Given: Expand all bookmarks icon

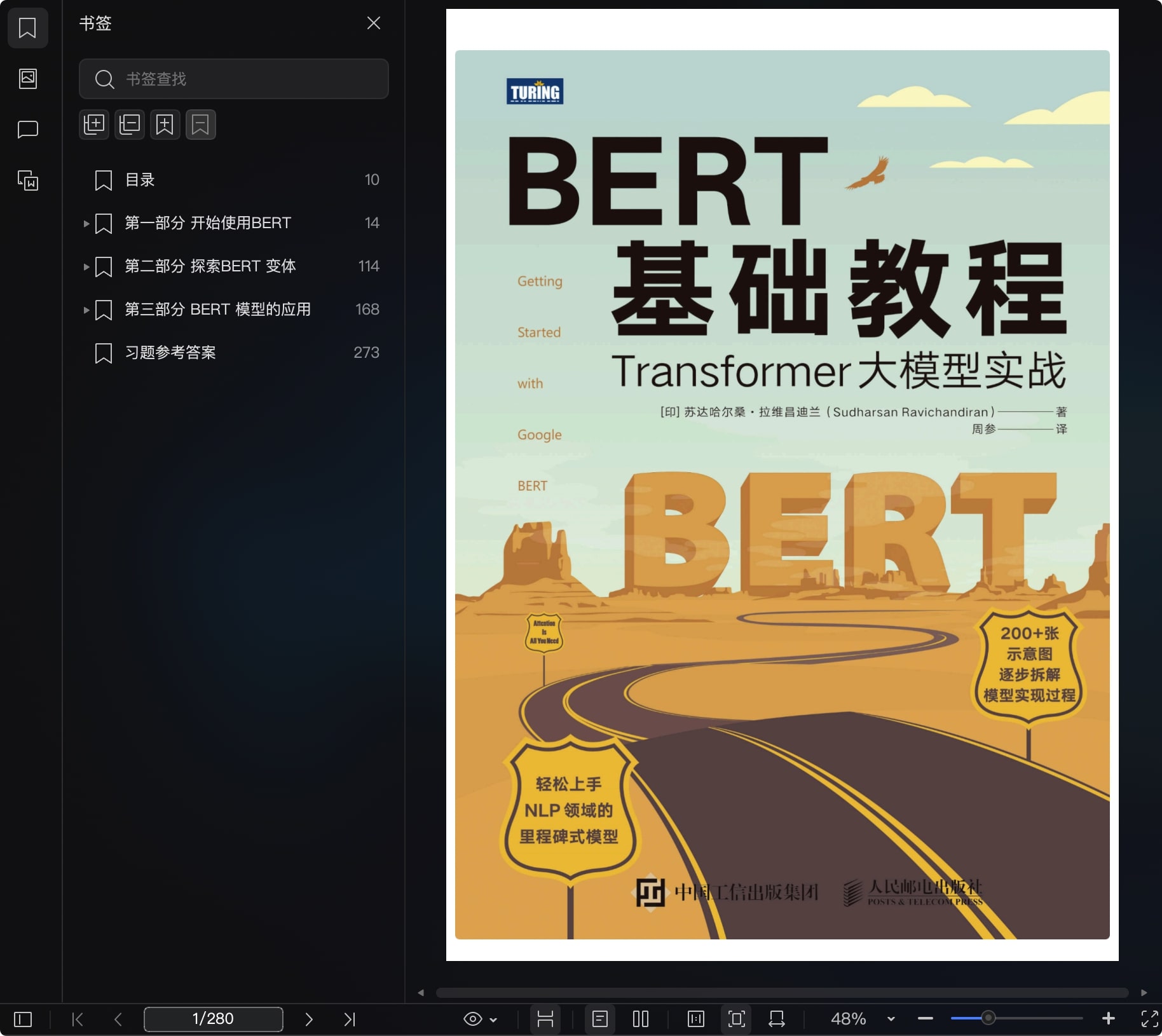Looking at the screenshot, I should click(x=94, y=125).
